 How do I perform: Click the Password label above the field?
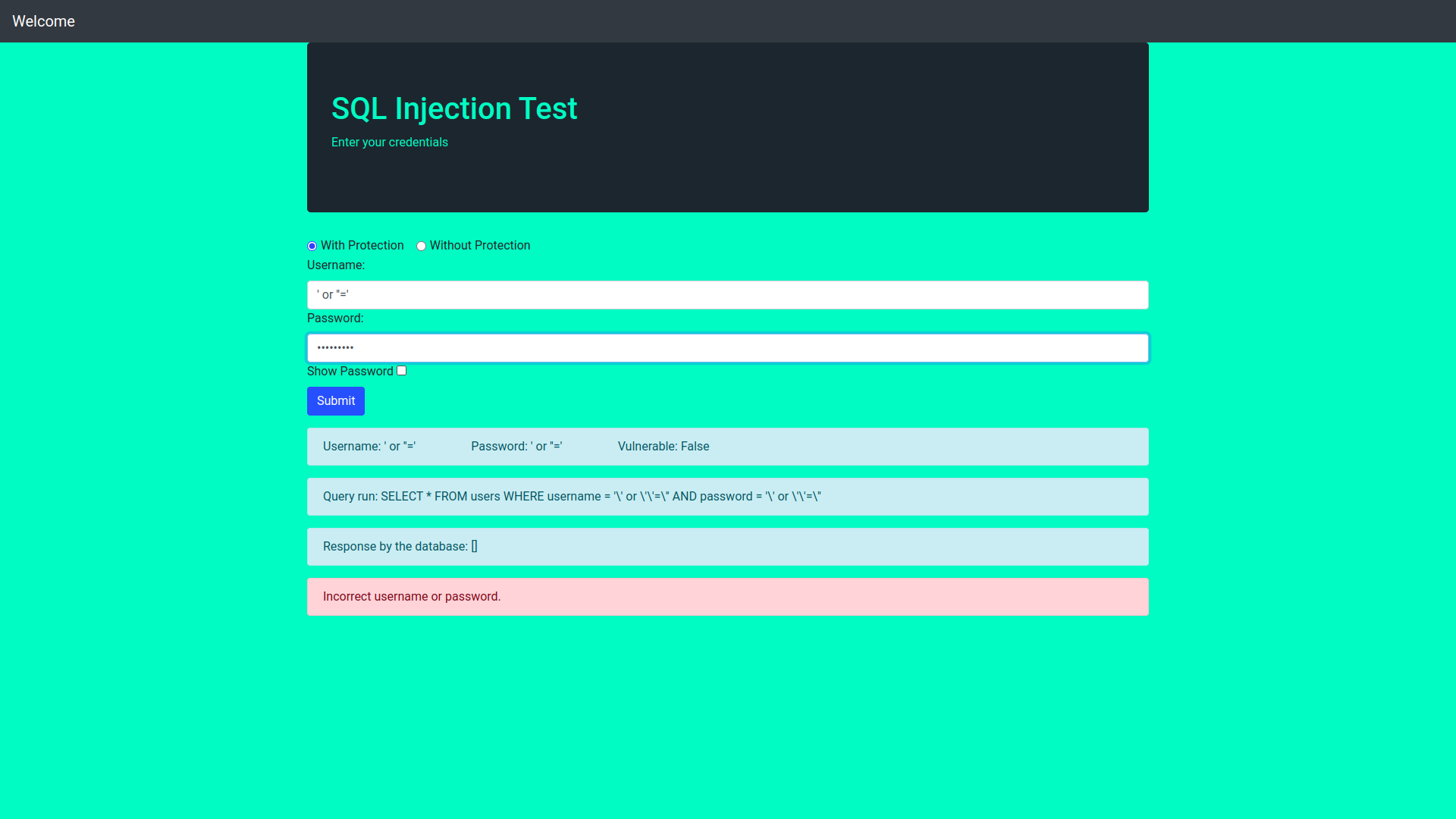click(x=334, y=318)
